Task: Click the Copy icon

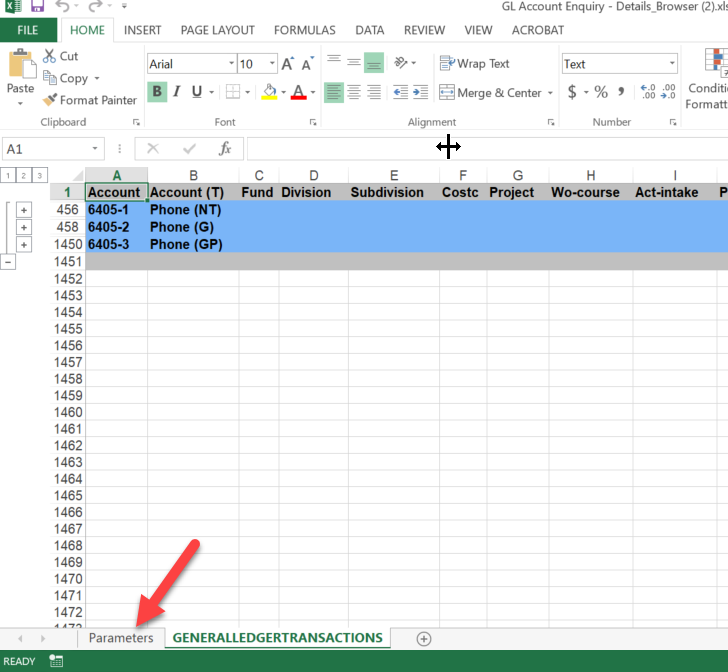Action: (50, 77)
